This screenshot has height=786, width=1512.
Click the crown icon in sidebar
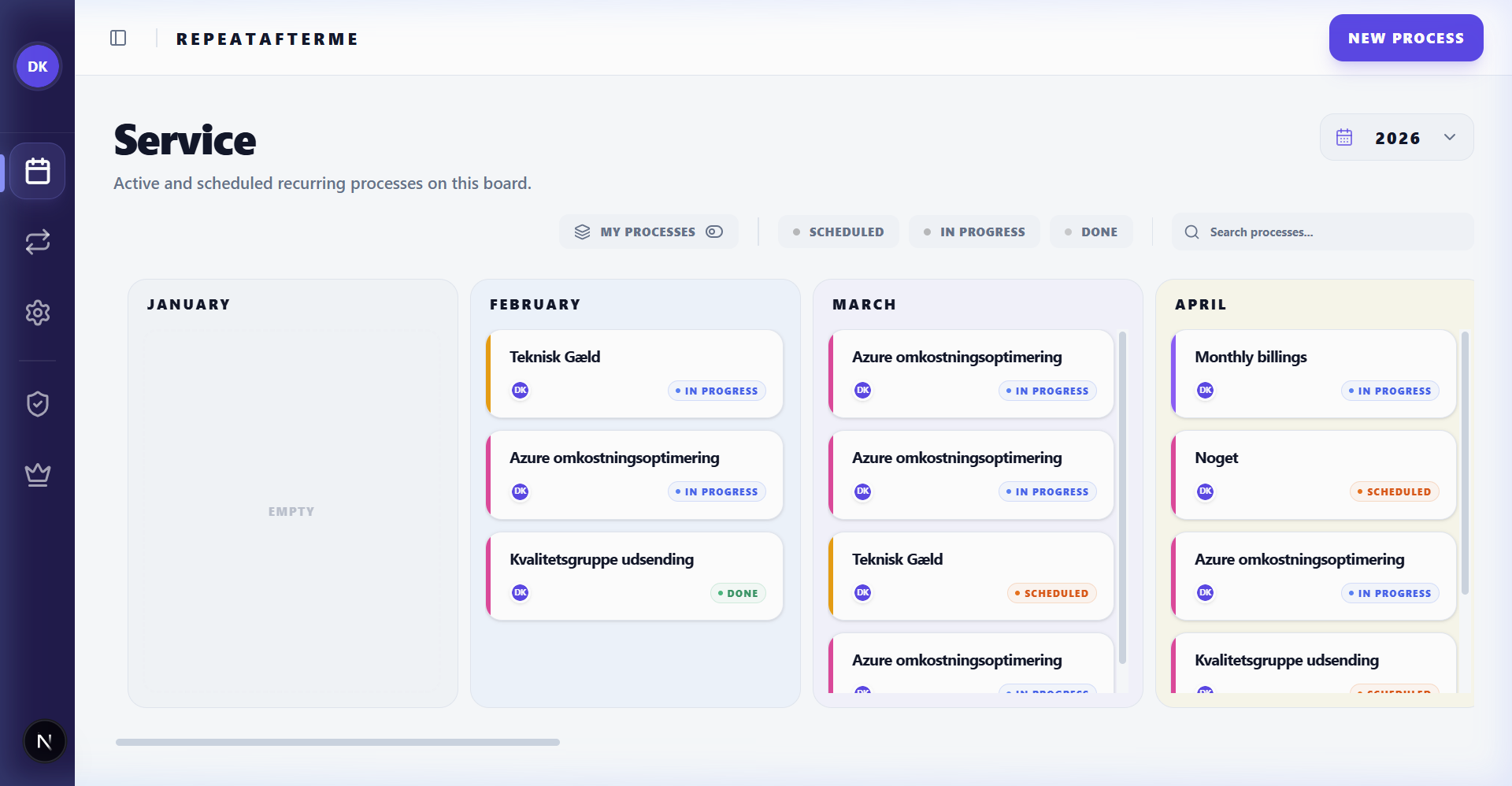[37, 475]
